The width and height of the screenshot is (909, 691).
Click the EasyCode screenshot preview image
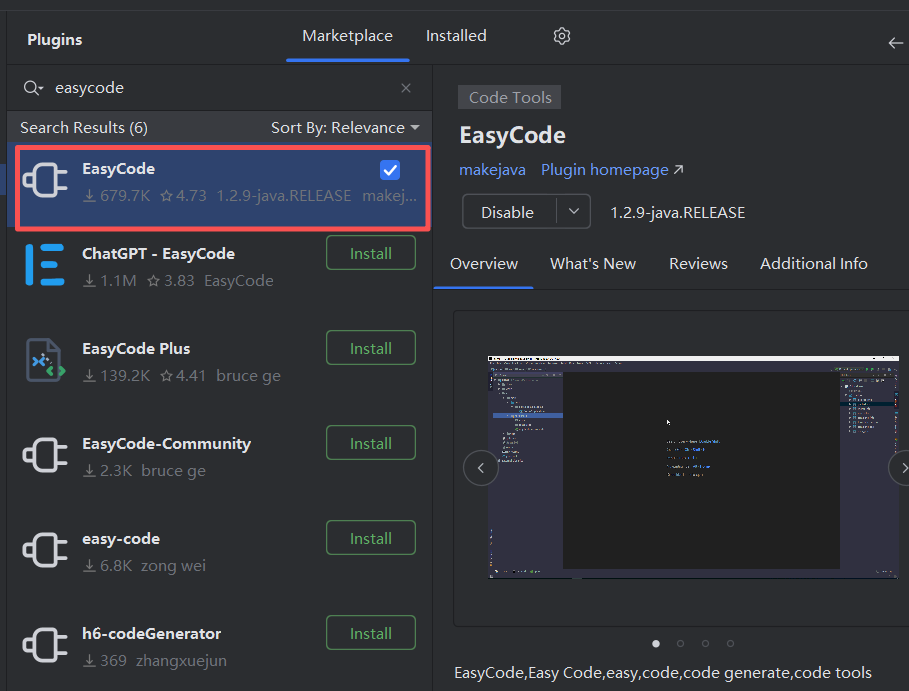[x=693, y=467]
